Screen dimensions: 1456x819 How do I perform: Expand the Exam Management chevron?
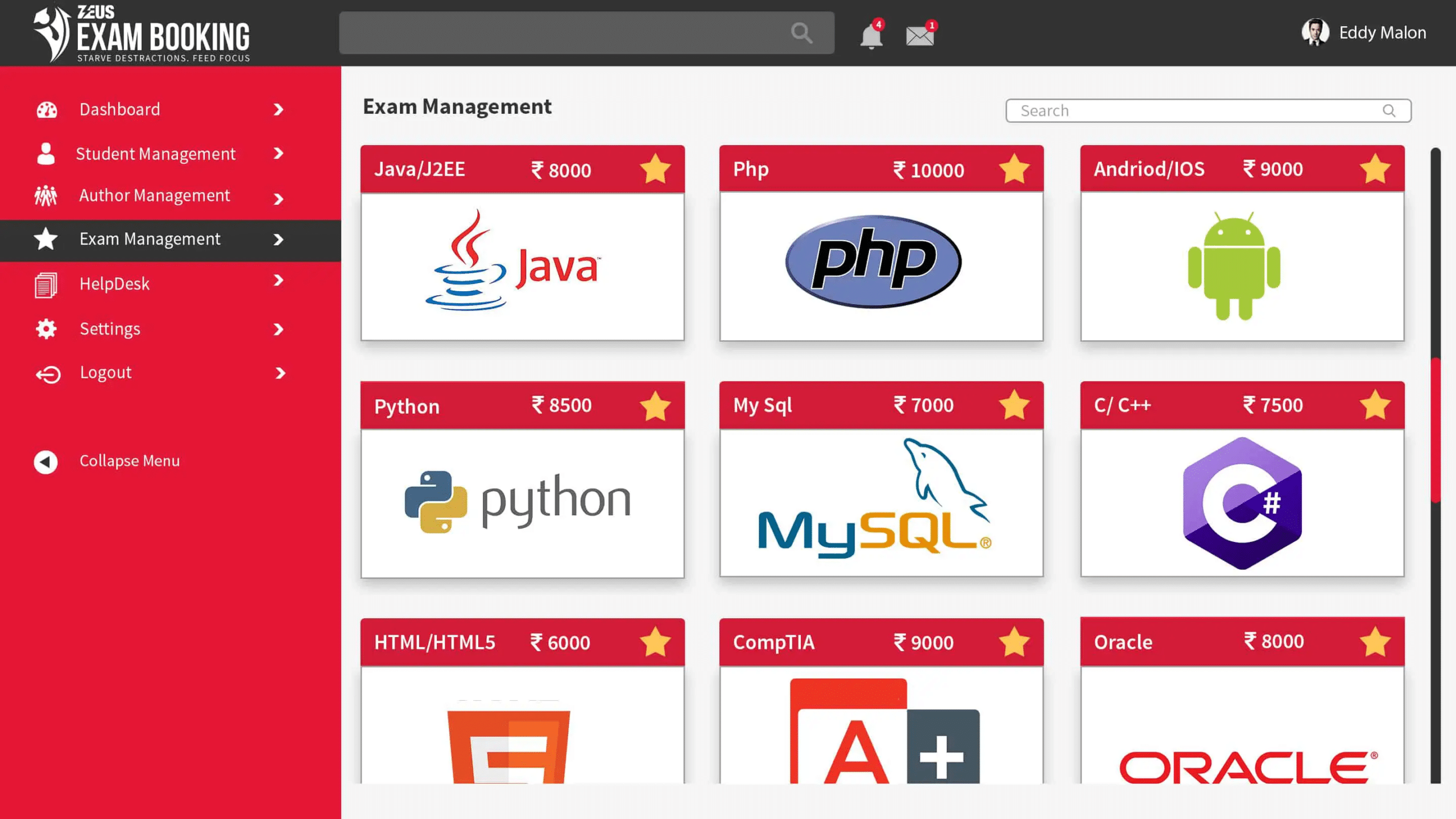(279, 239)
